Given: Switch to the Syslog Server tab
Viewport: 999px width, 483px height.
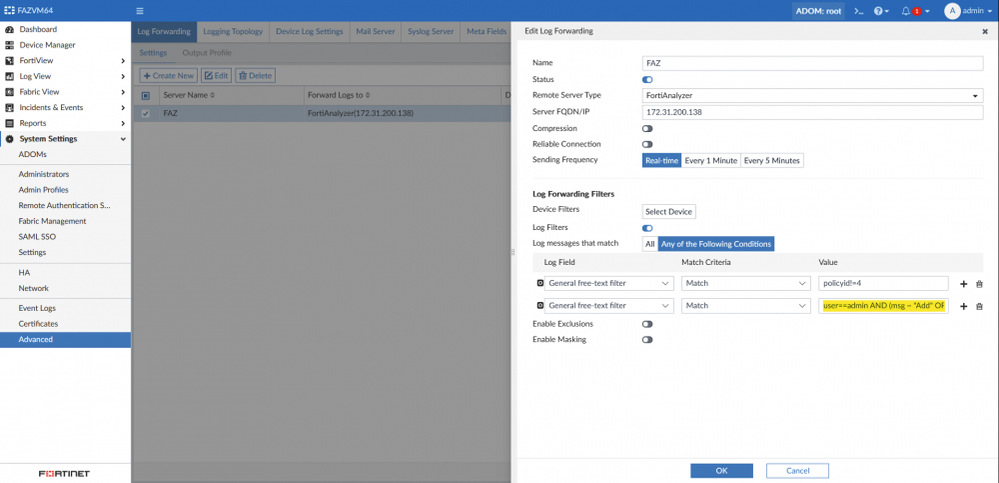Looking at the screenshot, I should coord(431,31).
